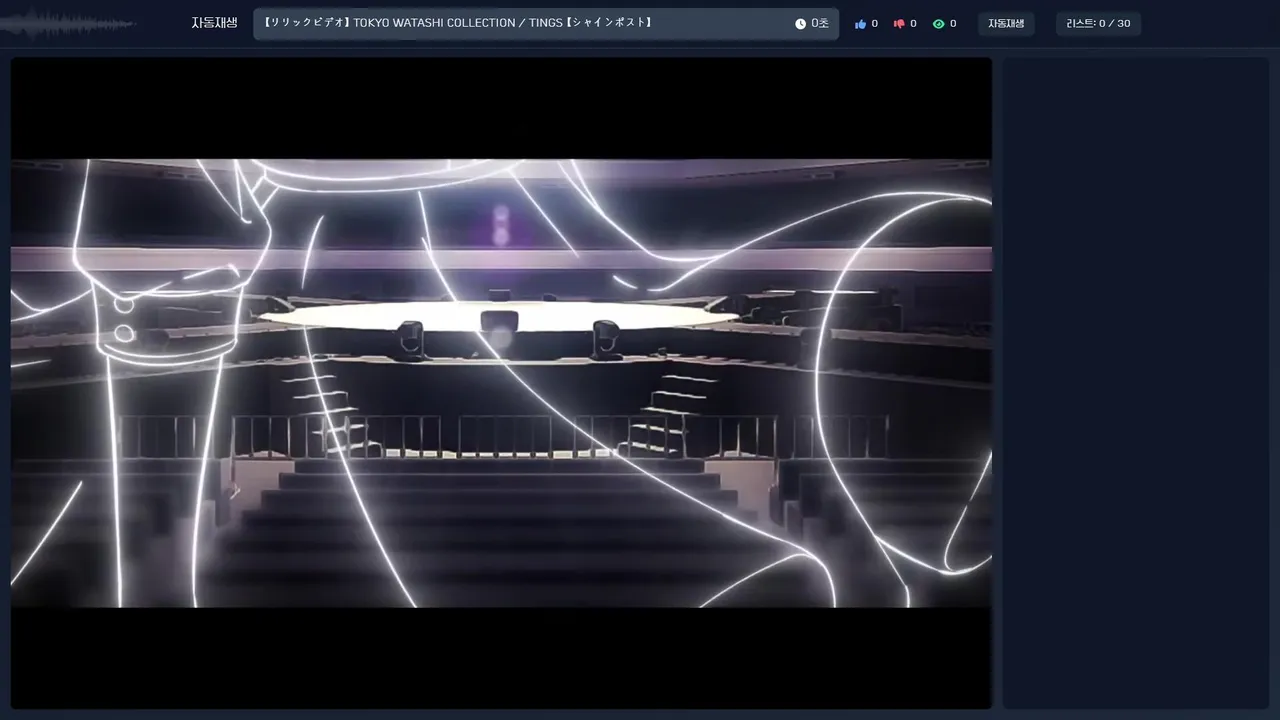Click the 0초 elapsed time text
This screenshot has width=1280, height=720.
point(820,24)
